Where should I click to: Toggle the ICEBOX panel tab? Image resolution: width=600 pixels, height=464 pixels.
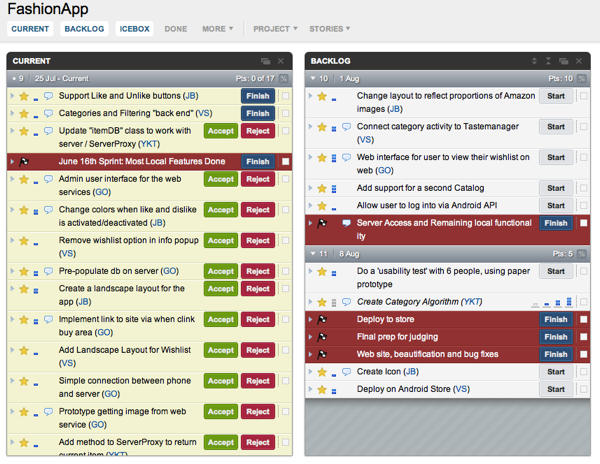(x=134, y=29)
